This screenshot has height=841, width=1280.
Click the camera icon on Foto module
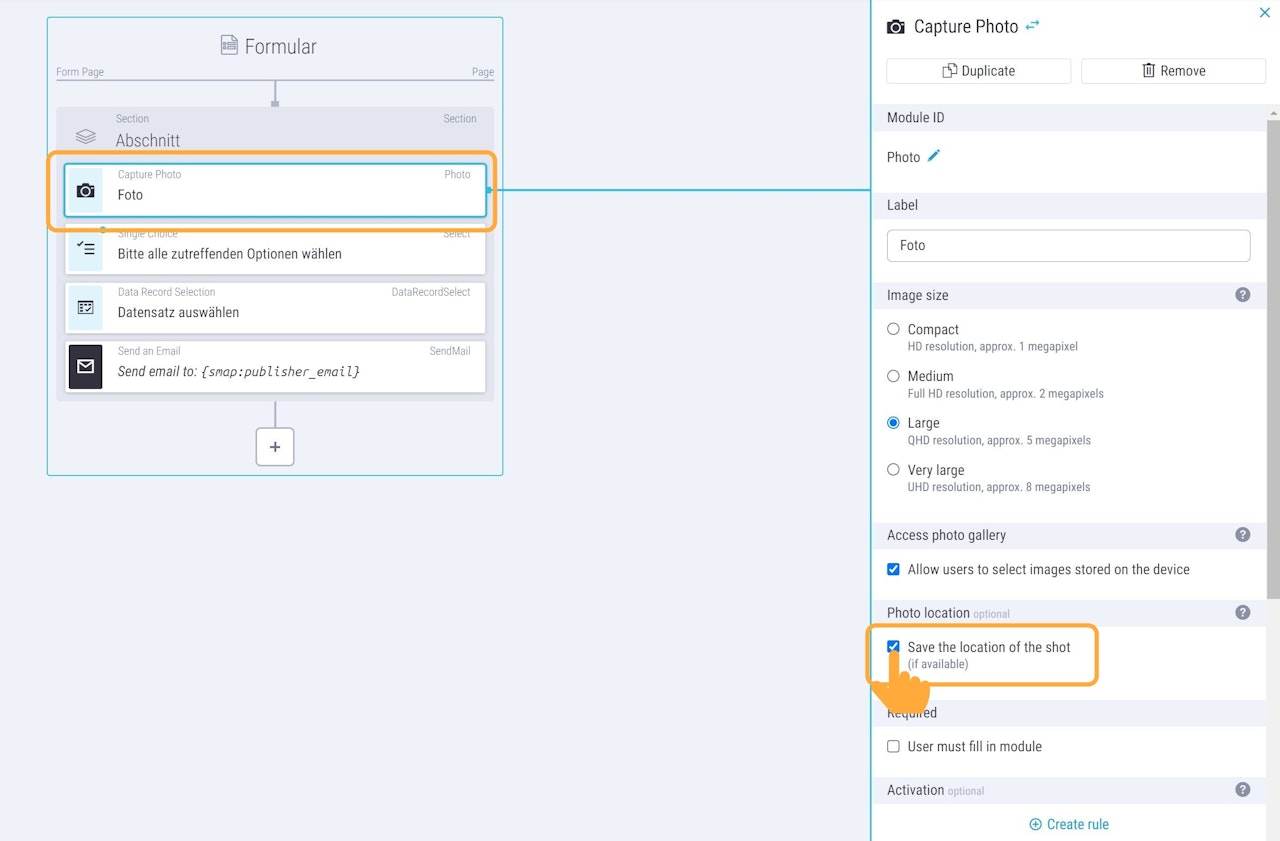[x=86, y=190]
